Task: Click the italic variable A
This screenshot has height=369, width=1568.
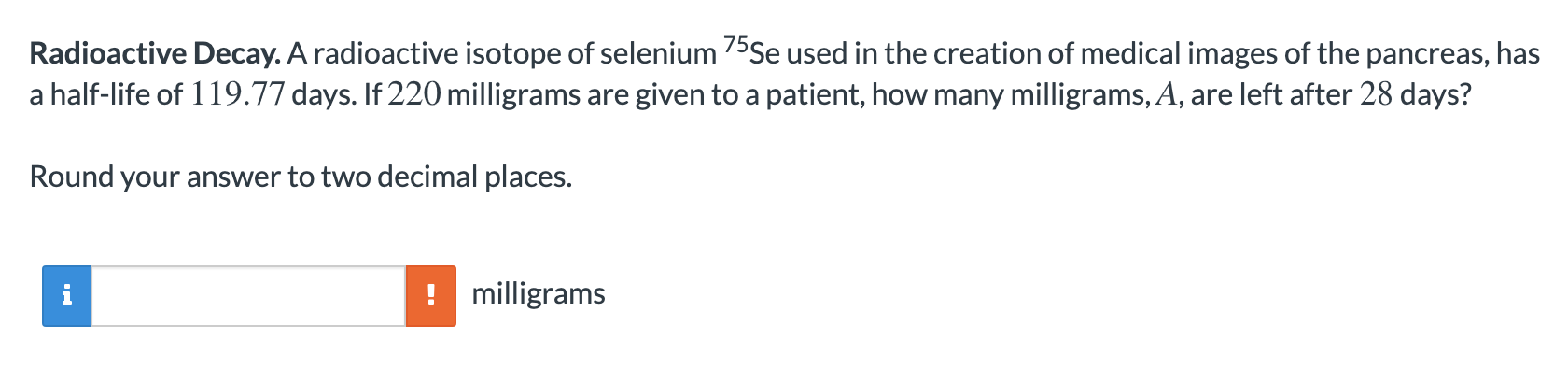Action: pos(1165,95)
